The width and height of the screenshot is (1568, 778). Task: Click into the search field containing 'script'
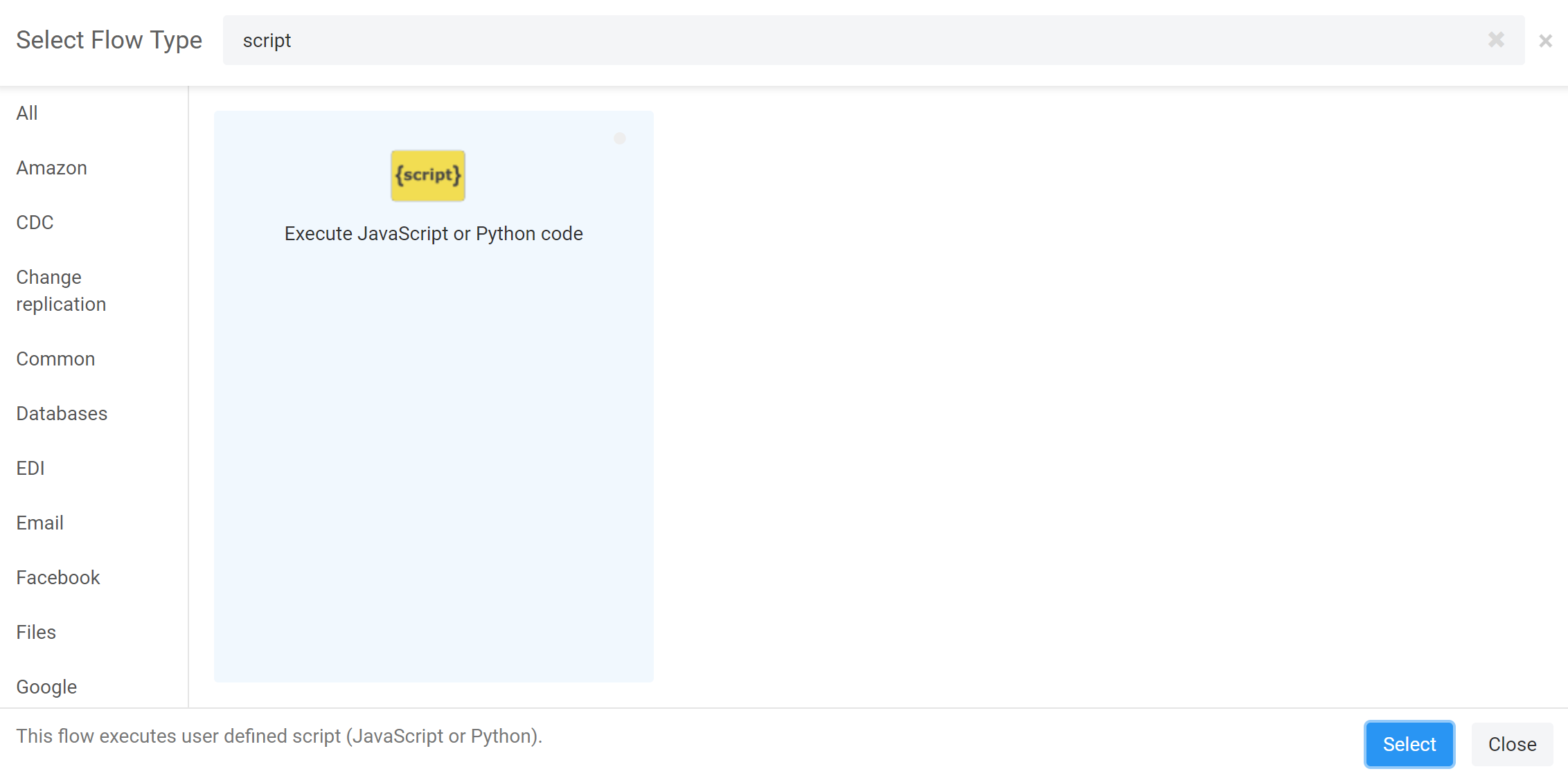831,40
